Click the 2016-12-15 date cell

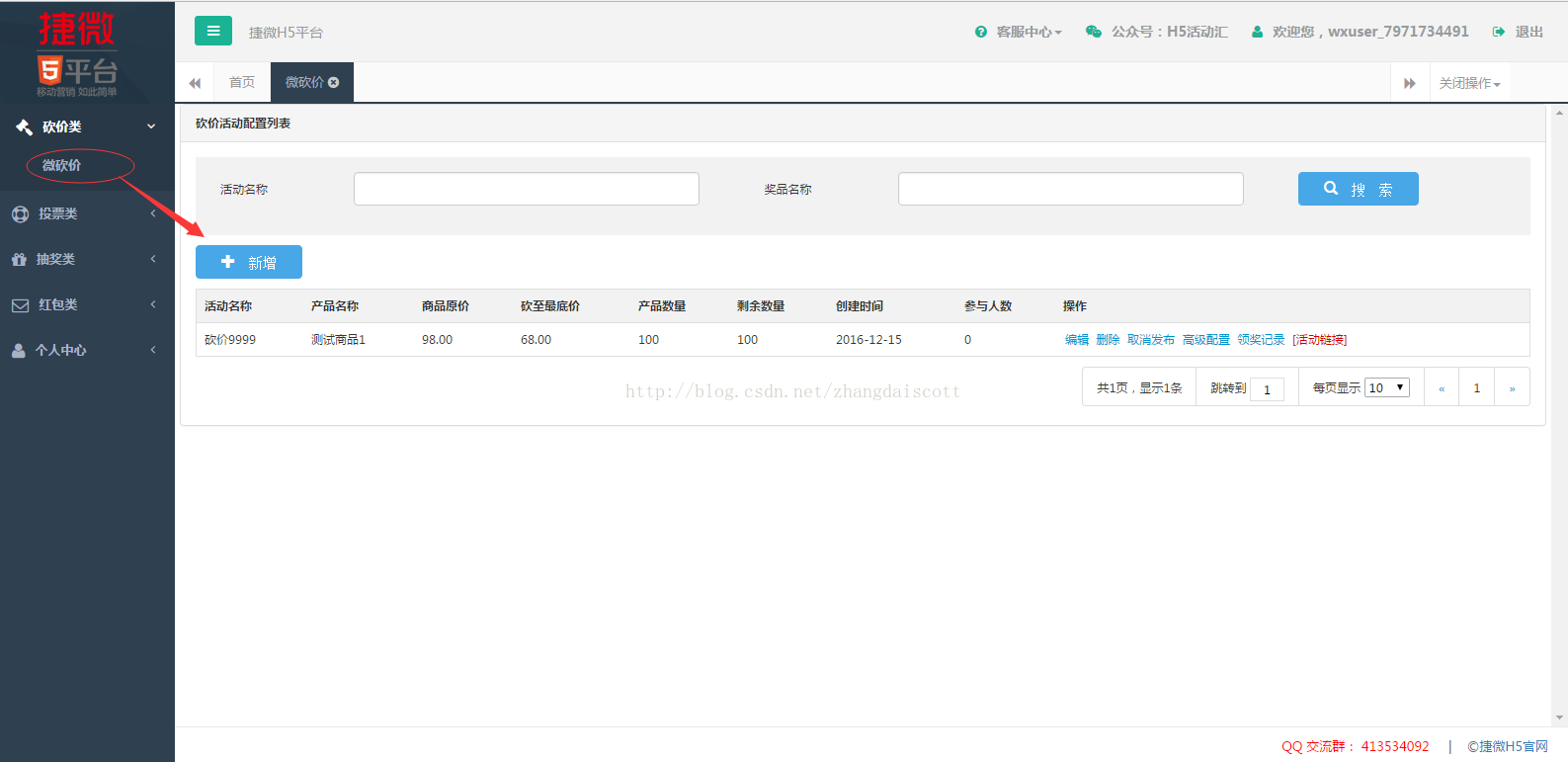click(x=868, y=340)
